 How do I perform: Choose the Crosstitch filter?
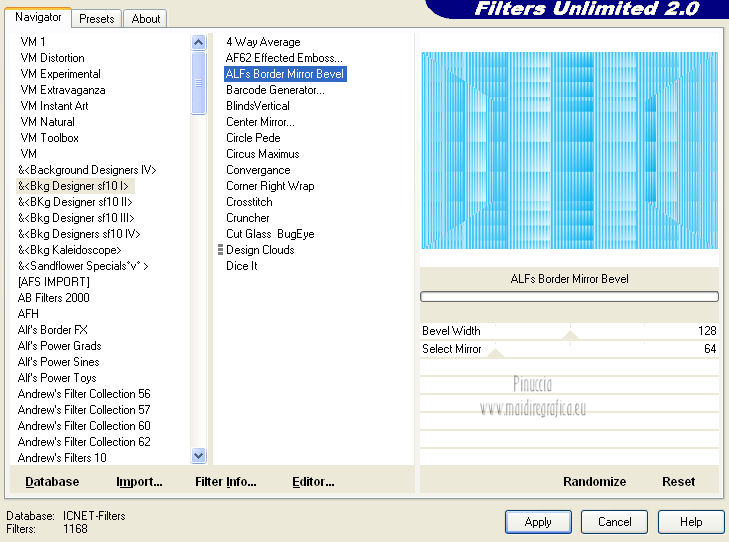click(x=249, y=202)
